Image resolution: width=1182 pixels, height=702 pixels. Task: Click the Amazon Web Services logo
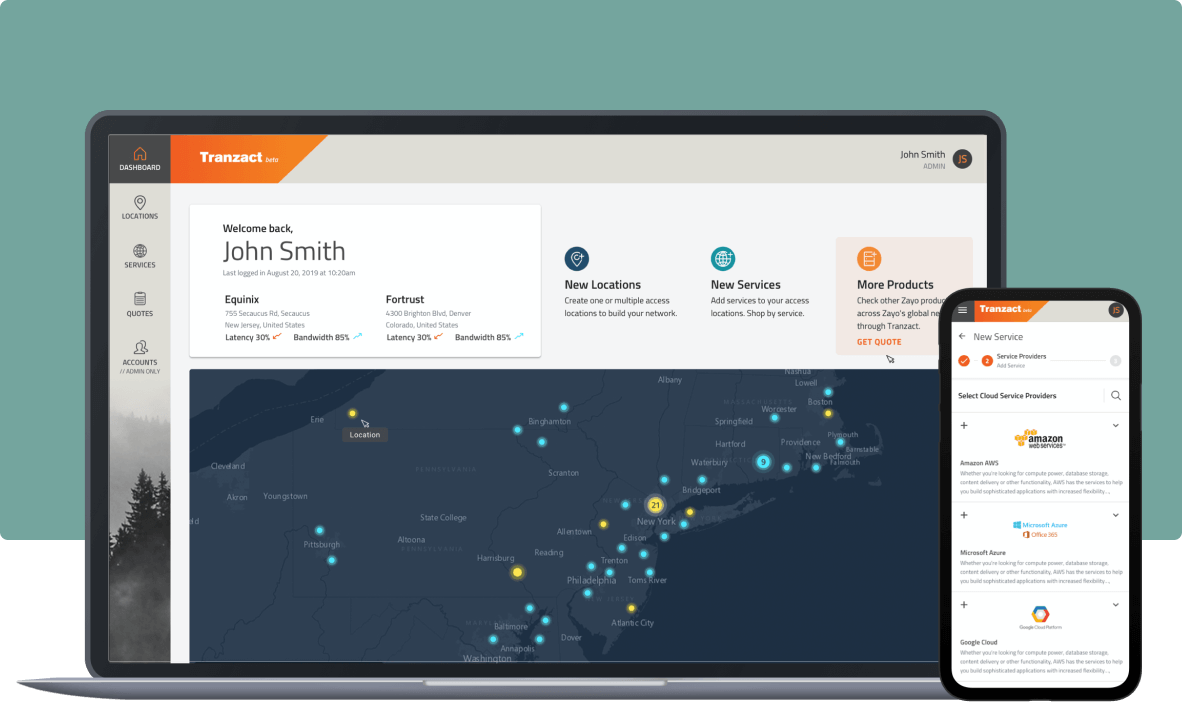tap(1040, 439)
